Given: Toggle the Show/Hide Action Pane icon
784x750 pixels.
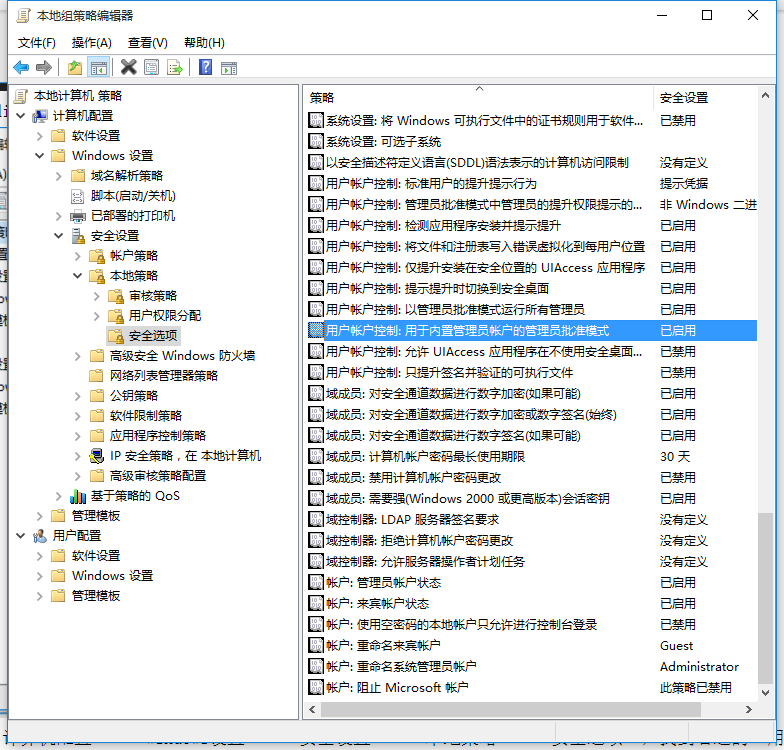Looking at the screenshot, I should point(228,67).
